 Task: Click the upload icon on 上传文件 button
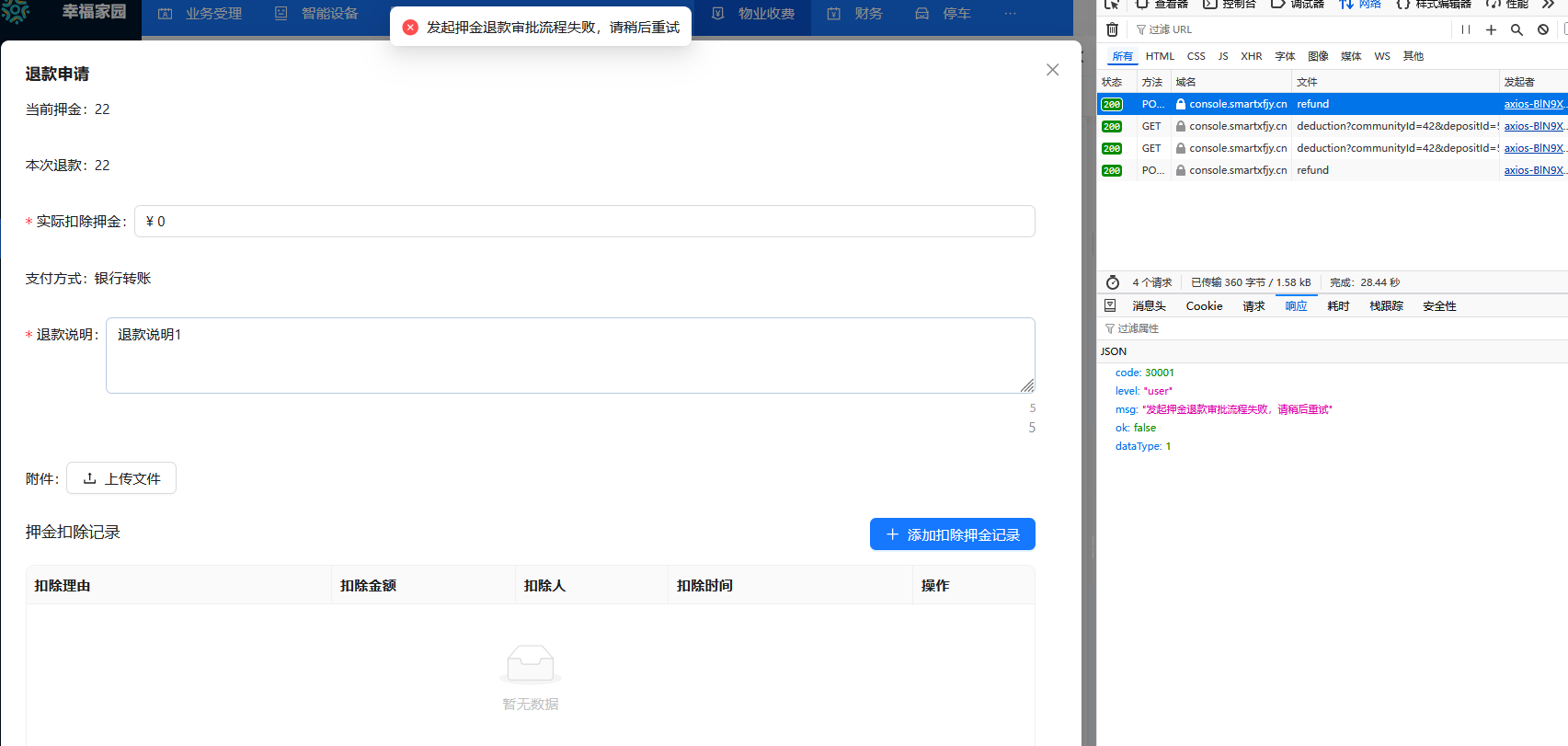pyautogui.click(x=90, y=478)
